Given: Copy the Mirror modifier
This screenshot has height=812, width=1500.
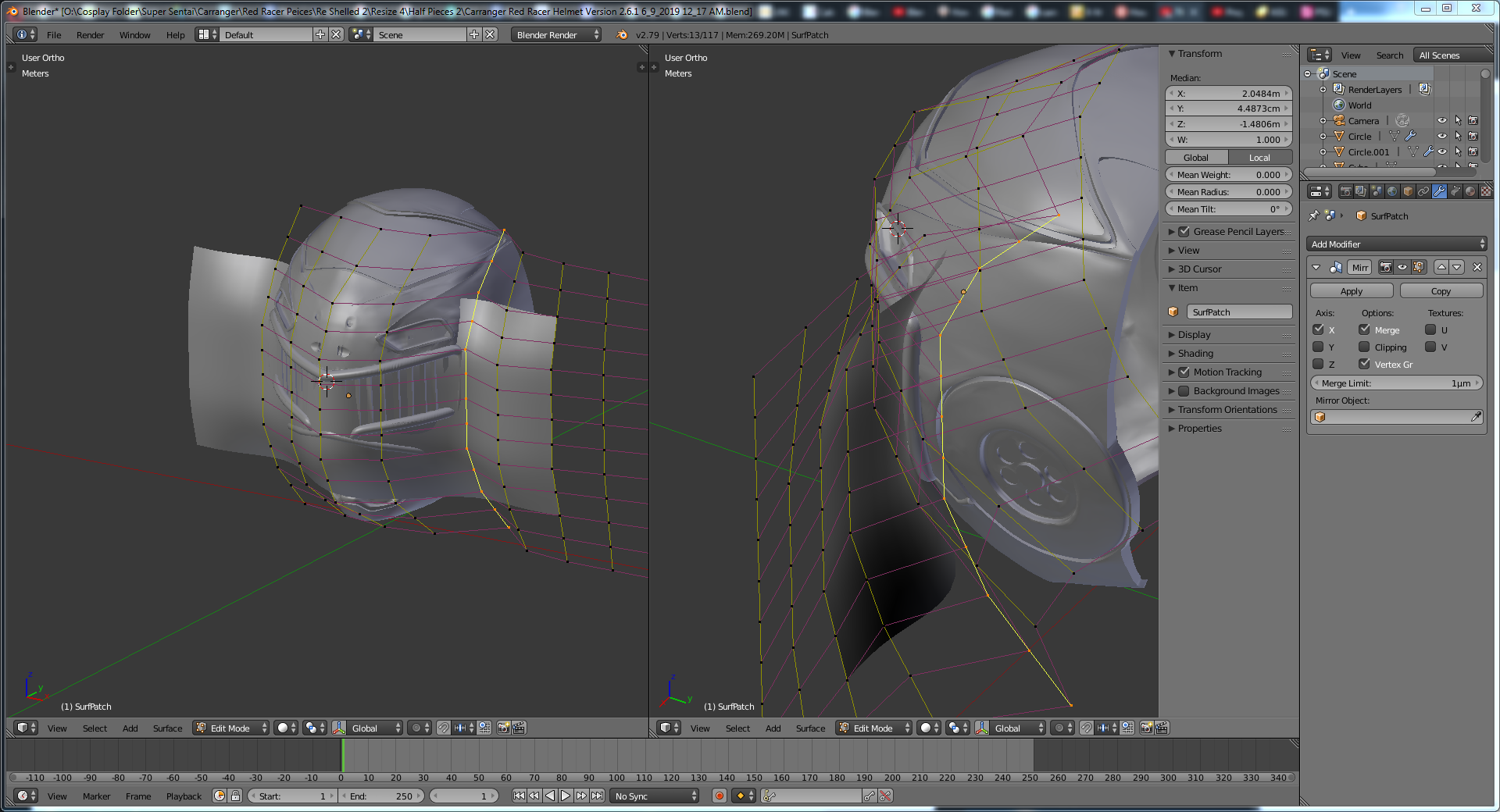Looking at the screenshot, I should [x=1441, y=290].
